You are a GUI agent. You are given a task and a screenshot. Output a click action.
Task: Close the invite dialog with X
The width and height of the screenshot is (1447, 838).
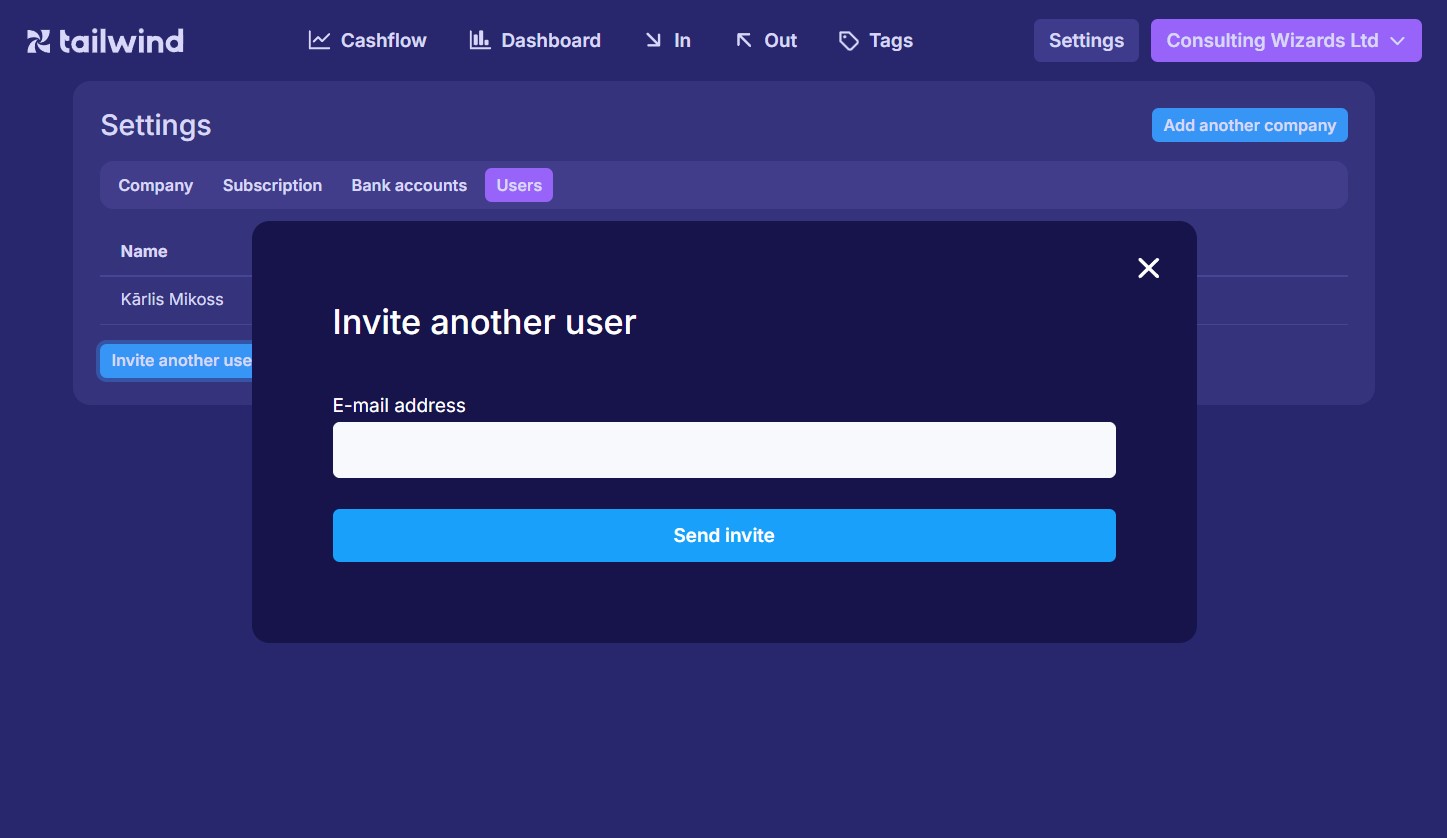coord(1148,268)
